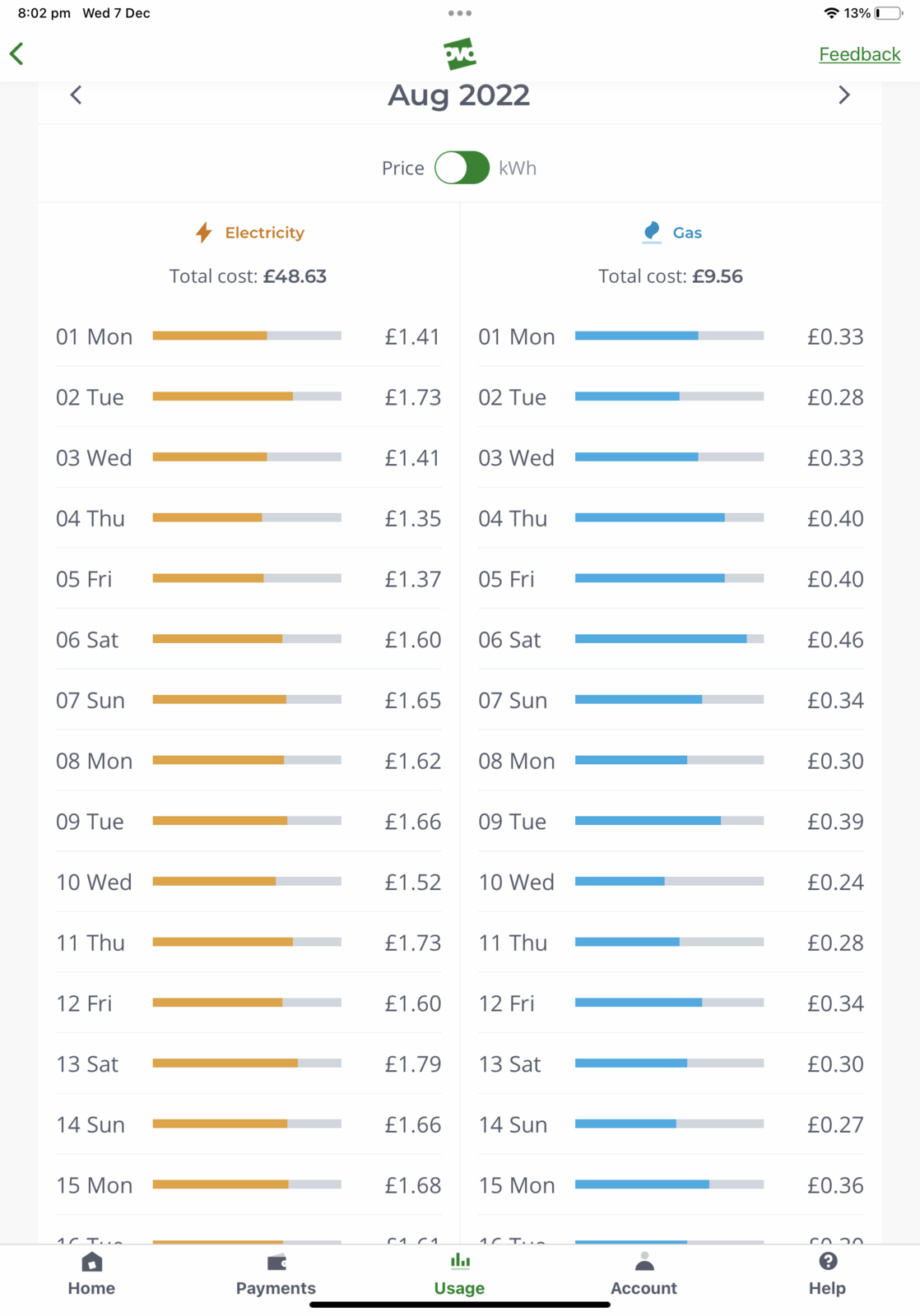Select the Price label beside the switch
Viewport: 920px width, 1316px height.
(402, 169)
